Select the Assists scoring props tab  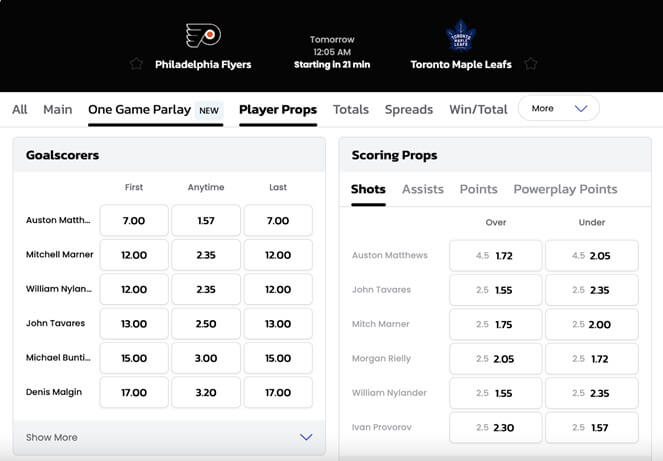[x=423, y=189]
